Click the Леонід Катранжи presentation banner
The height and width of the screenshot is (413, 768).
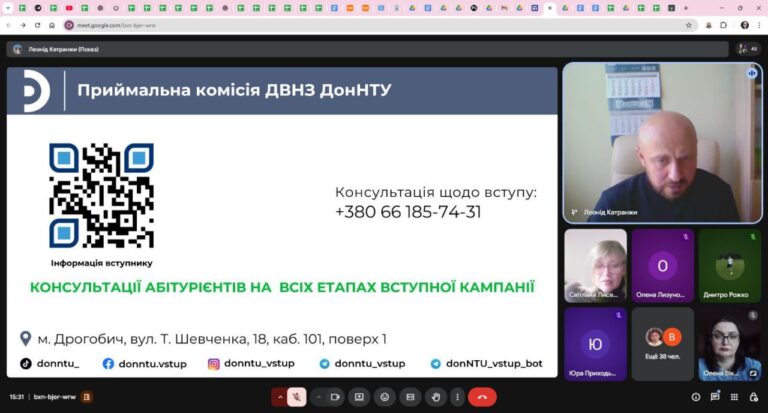coord(367,49)
